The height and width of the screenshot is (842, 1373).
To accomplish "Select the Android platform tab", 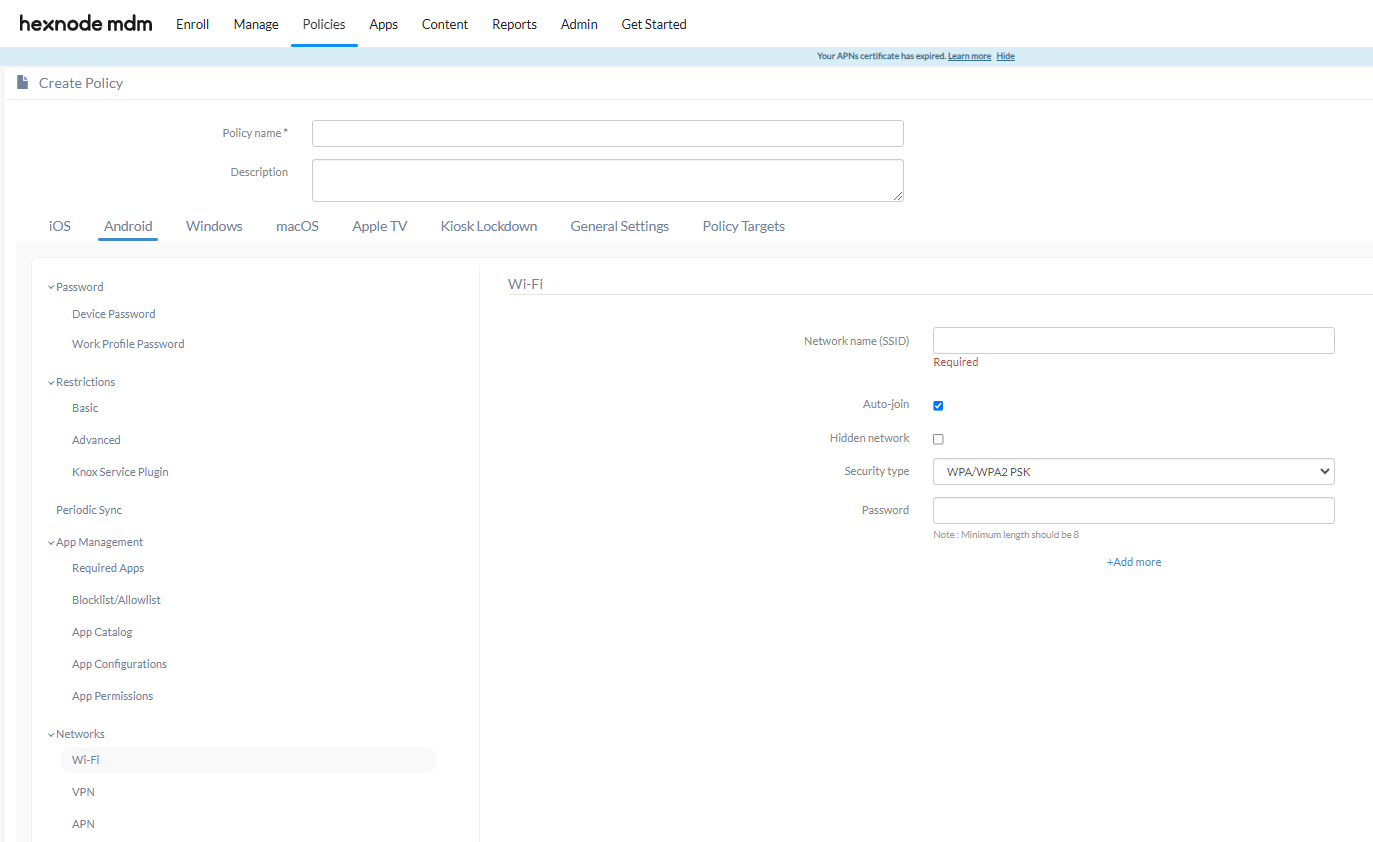I will (128, 226).
